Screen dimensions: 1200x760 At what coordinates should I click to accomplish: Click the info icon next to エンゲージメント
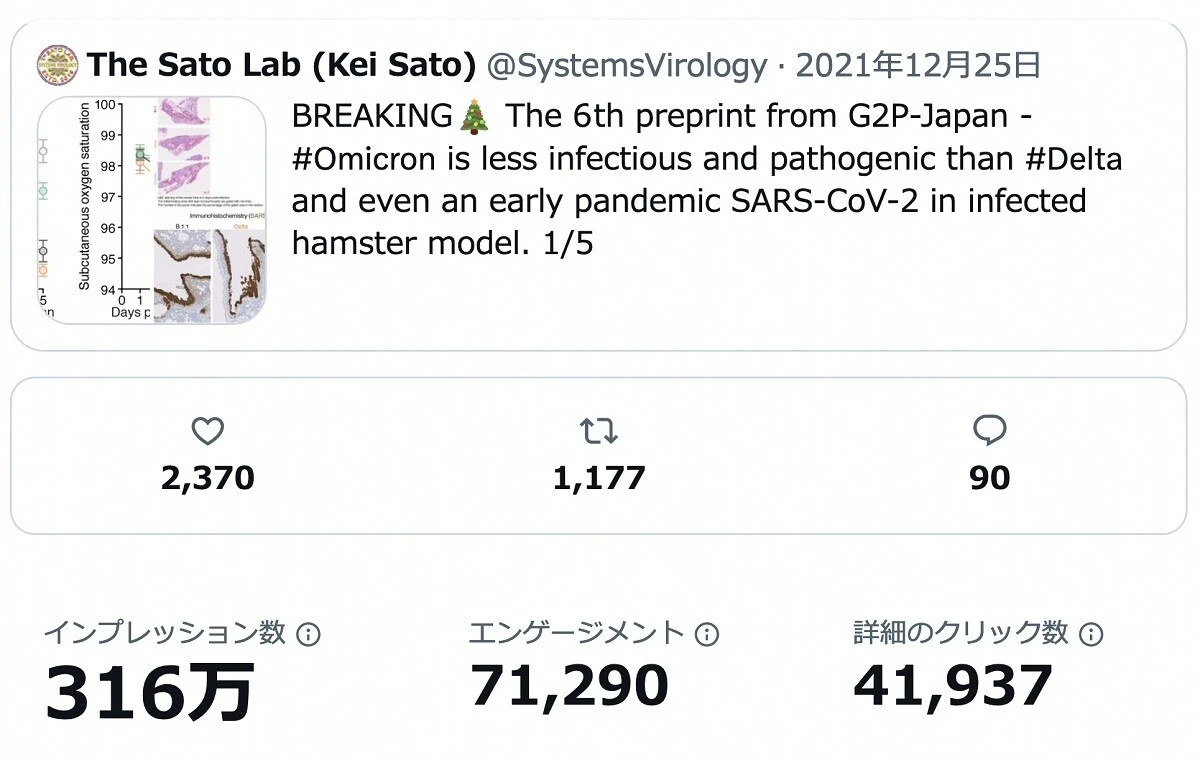(709, 632)
